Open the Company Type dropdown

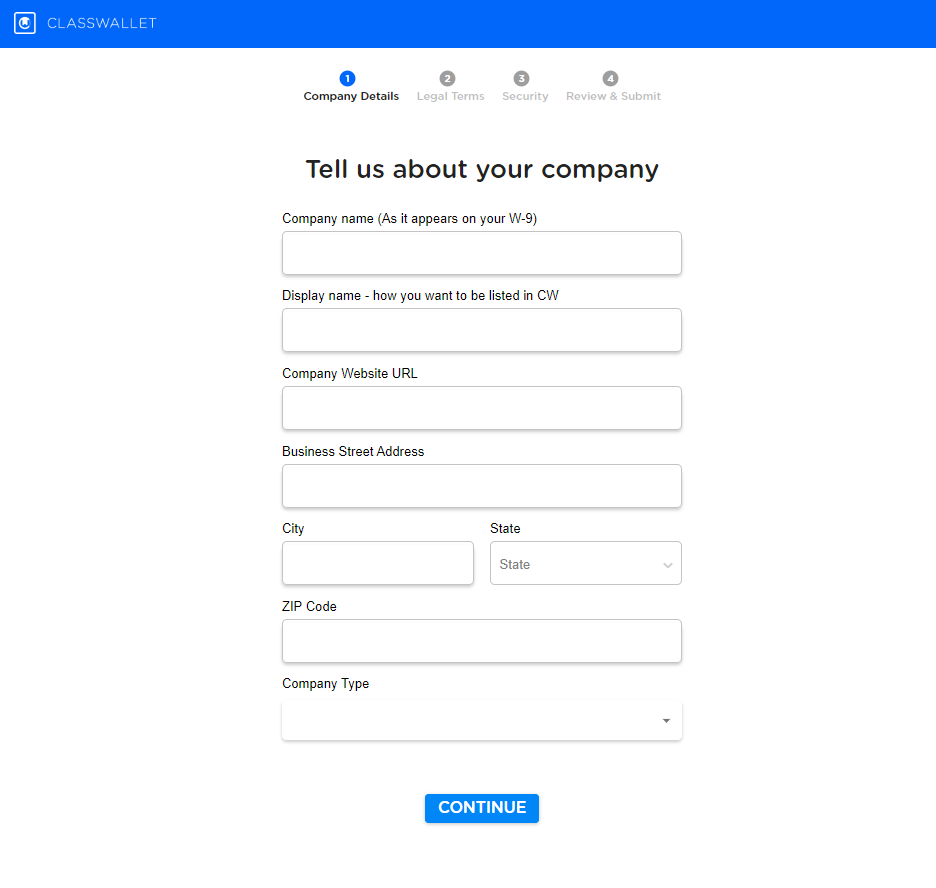point(481,720)
